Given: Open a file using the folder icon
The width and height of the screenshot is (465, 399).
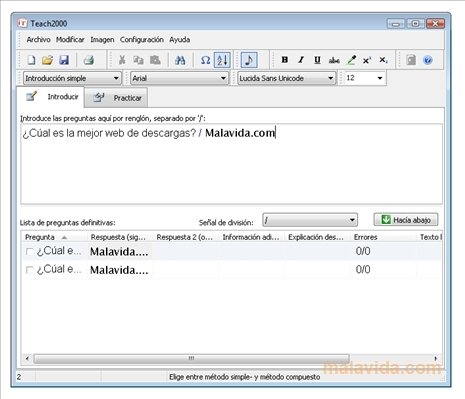Looking at the screenshot, I should coord(48,60).
